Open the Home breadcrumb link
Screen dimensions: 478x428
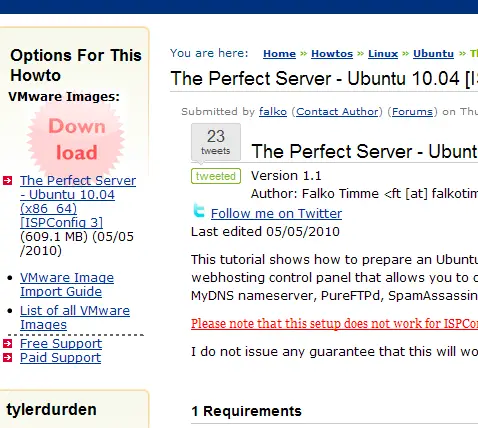(279, 54)
